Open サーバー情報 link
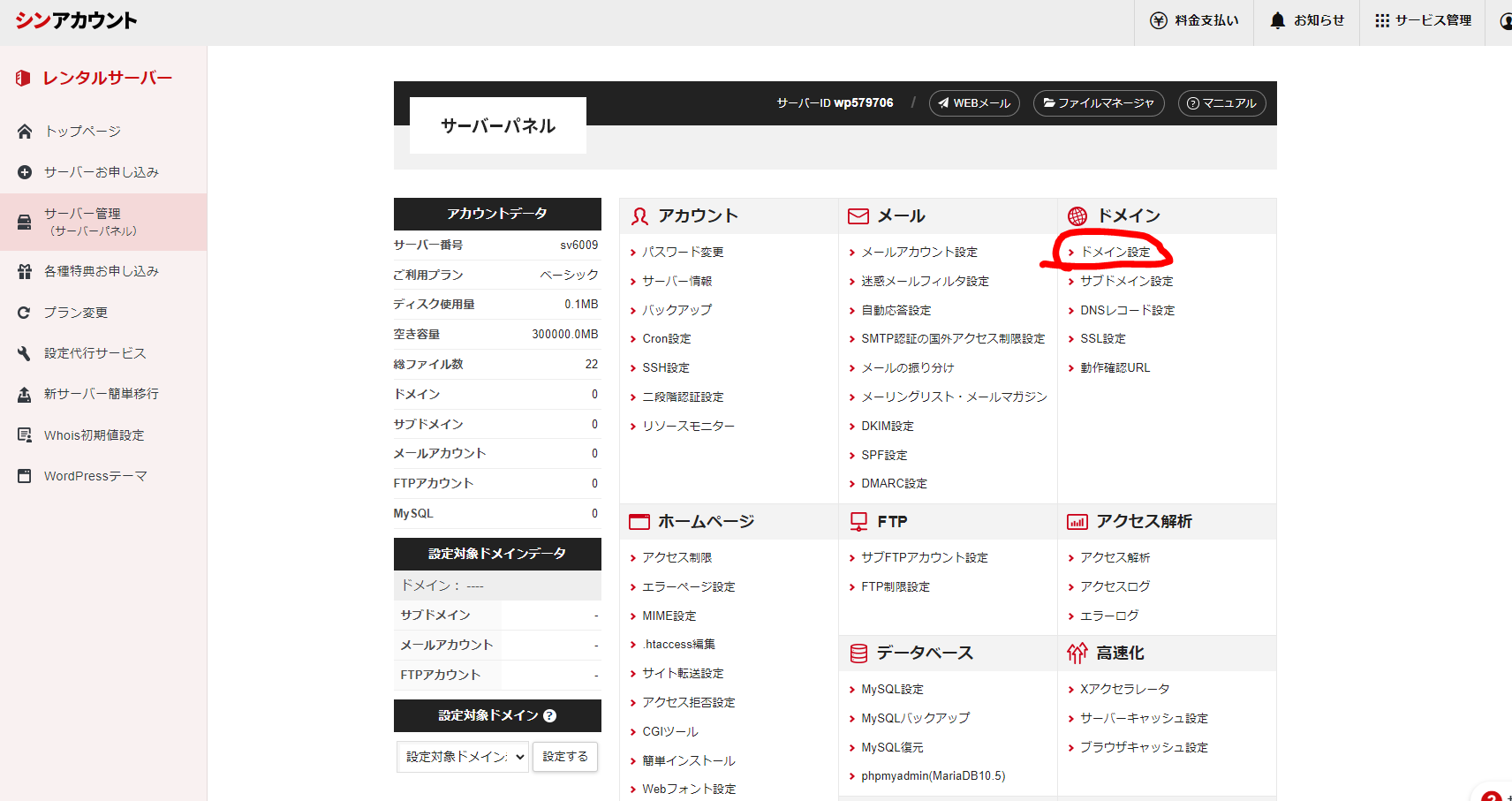Image resolution: width=1512 pixels, height=801 pixels. pos(677,282)
